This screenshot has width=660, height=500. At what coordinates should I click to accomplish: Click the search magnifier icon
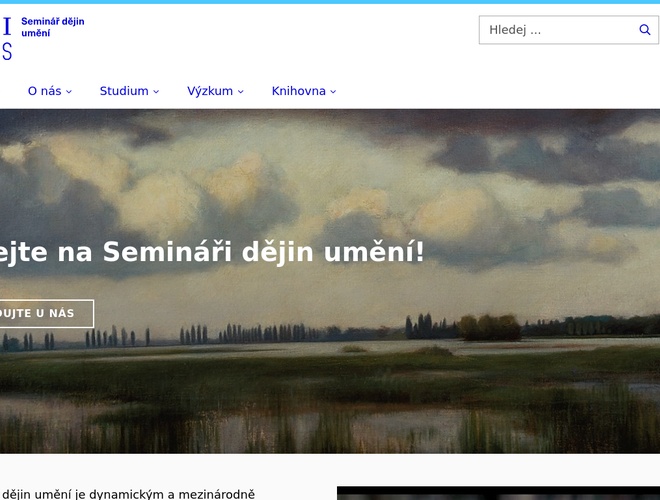click(645, 30)
